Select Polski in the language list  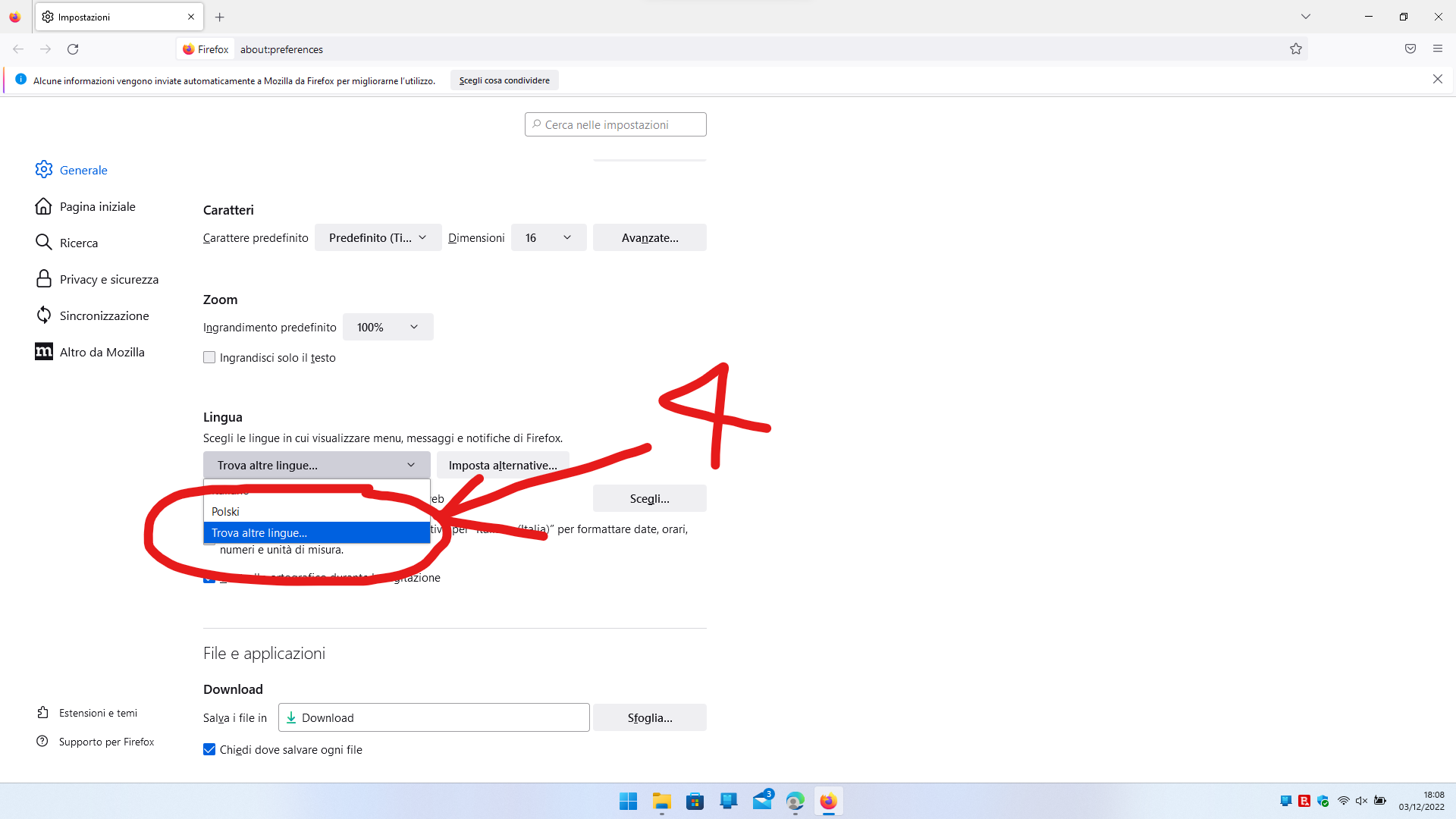pyautogui.click(x=226, y=512)
